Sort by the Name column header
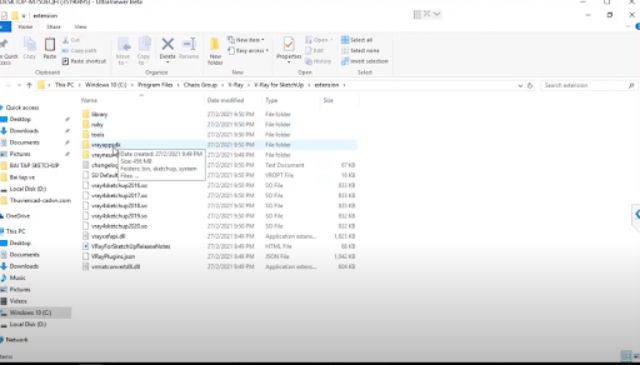This screenshot has height=365, width=640. pos(89,100)
